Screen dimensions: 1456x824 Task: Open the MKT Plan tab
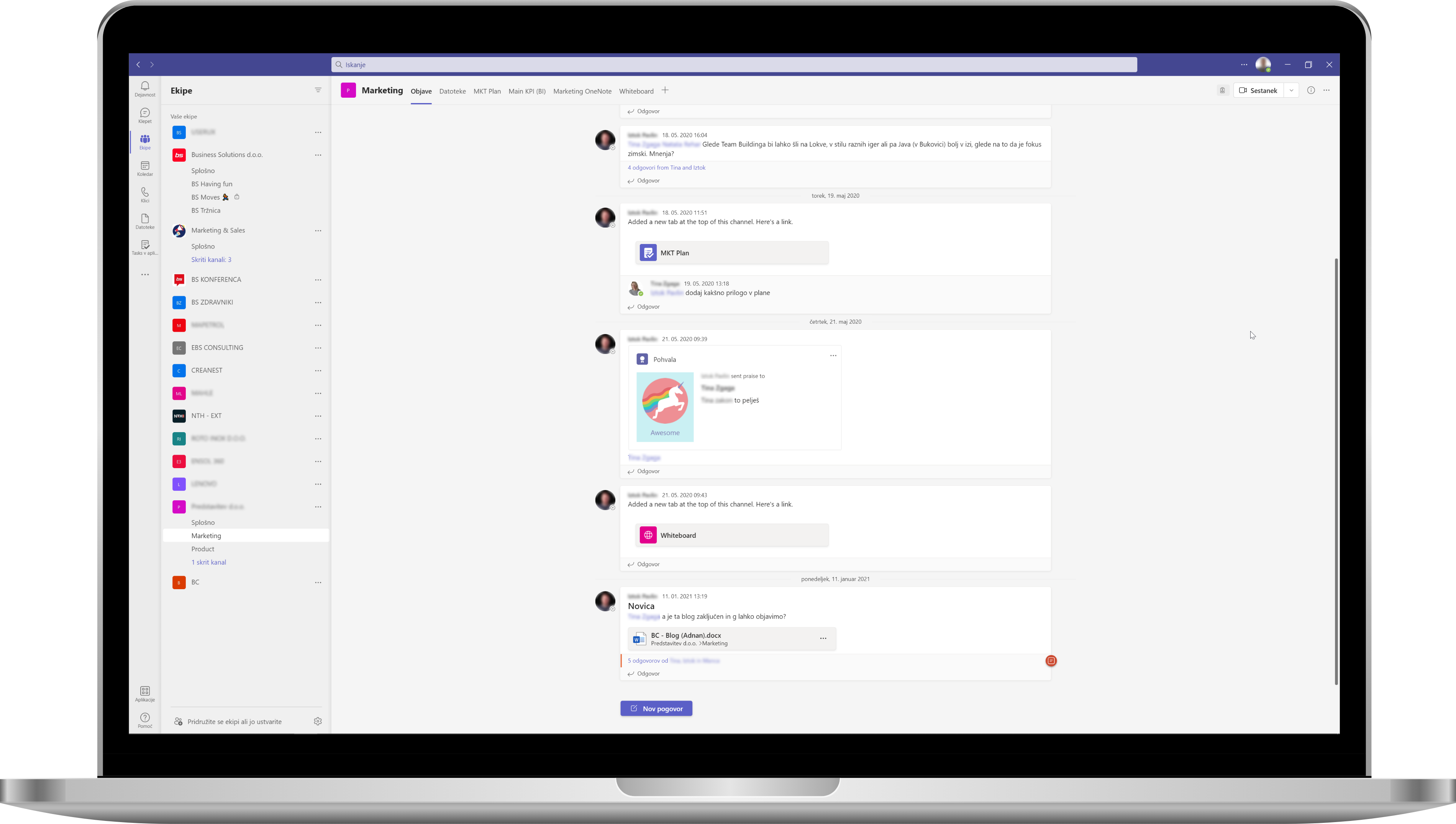pos(487,91)
